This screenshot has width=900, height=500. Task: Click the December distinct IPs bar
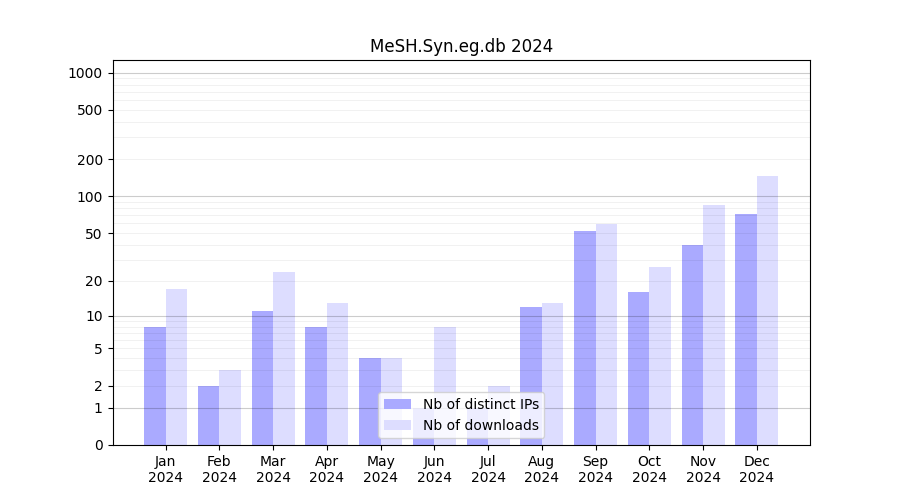(746, 329)
